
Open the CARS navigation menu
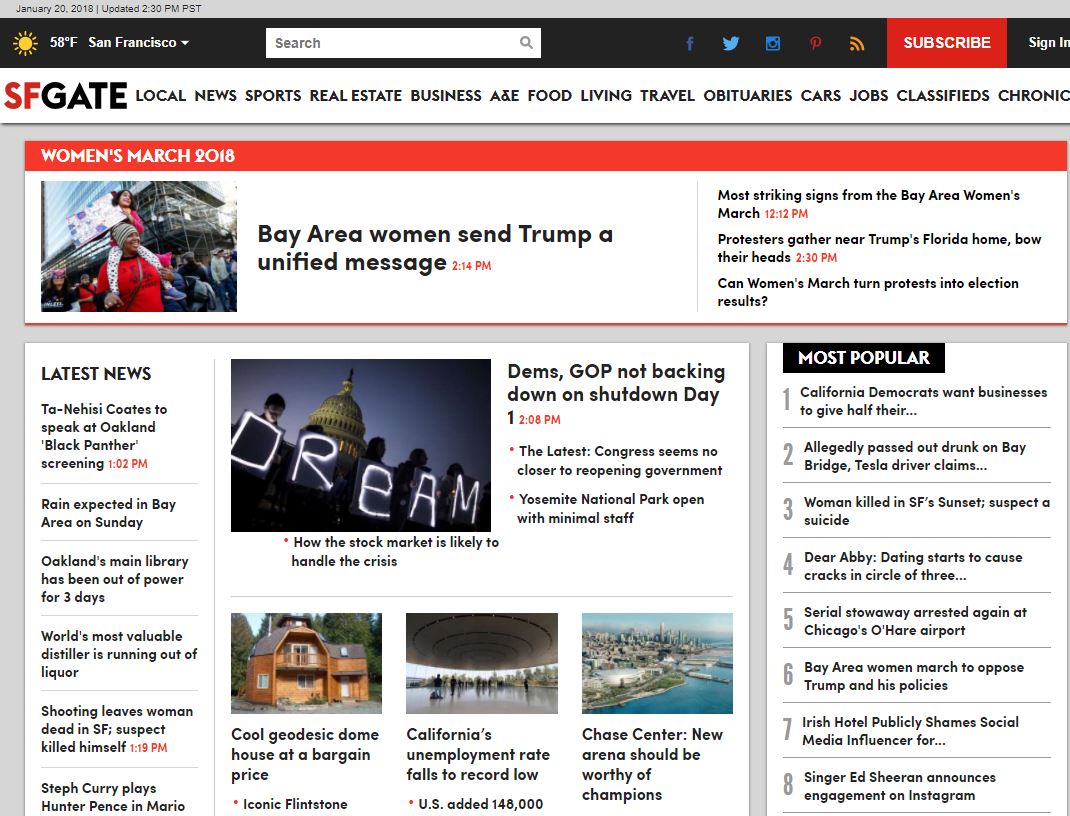pos(821,96)
